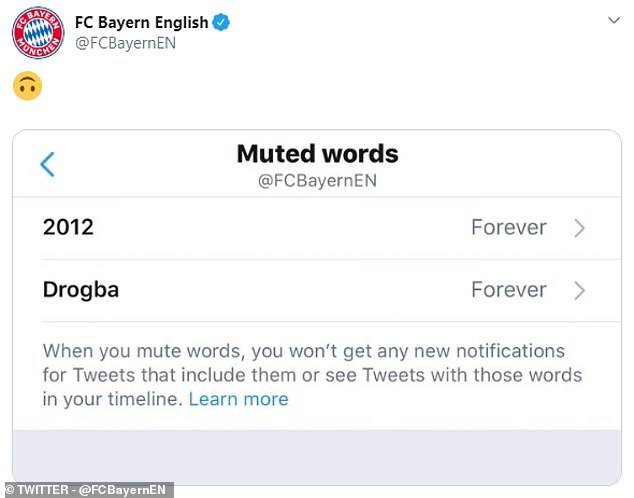Click the upside-down face emoji

(x=27, y=86)
